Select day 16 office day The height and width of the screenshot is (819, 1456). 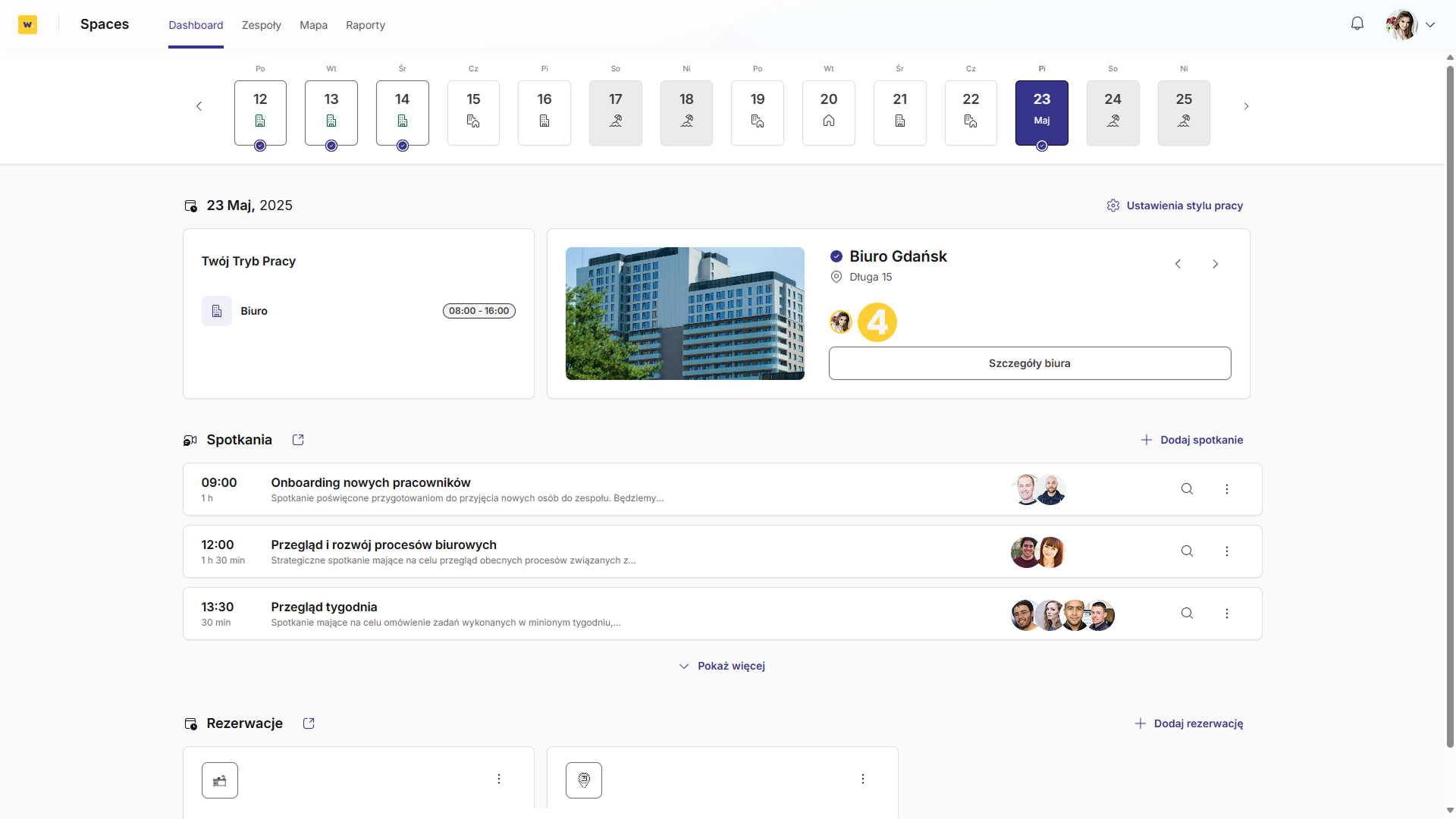pos(544,112)
